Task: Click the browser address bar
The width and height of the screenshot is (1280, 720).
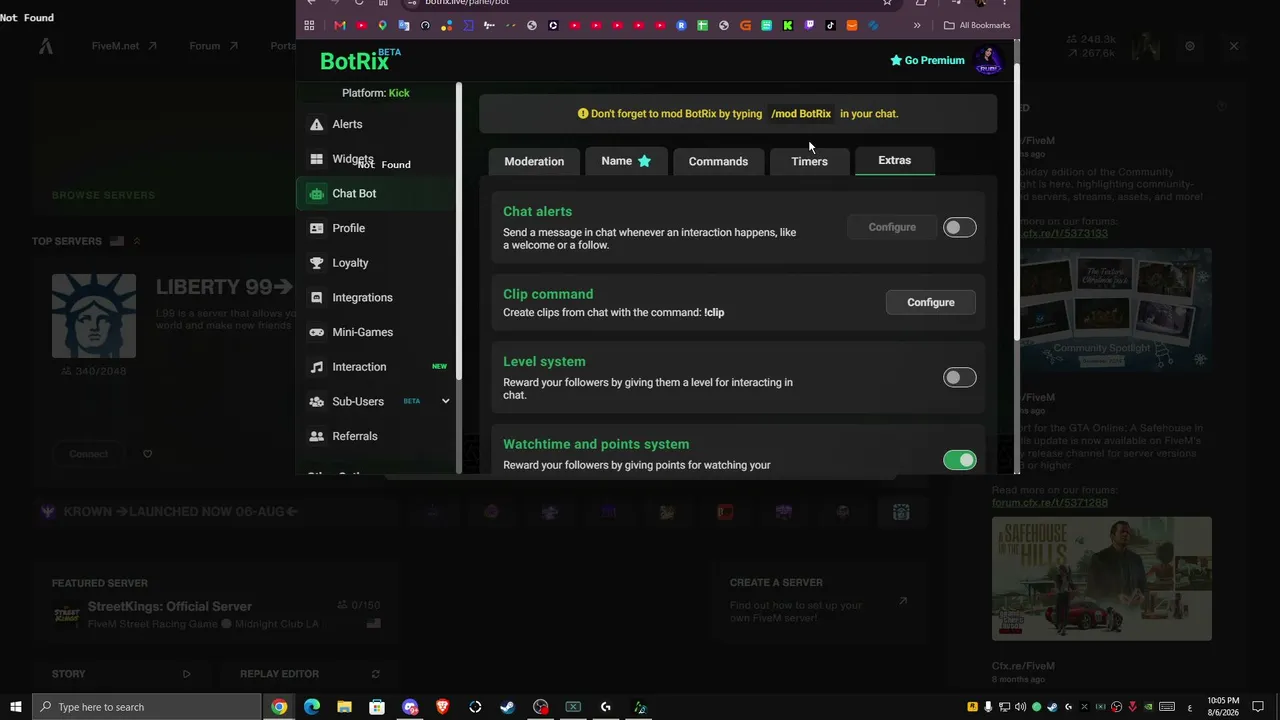Action: coord(650,3)
